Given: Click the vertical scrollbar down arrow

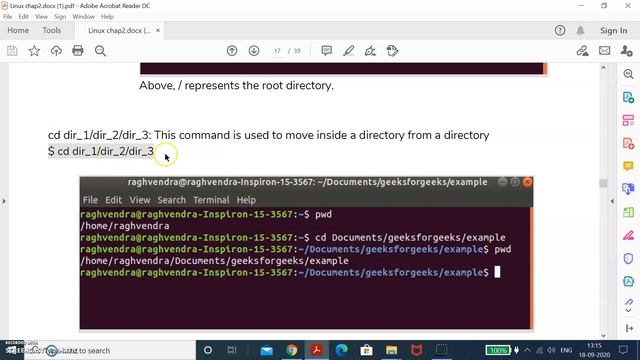Looking at the screenshot, I should click(603, 336).
